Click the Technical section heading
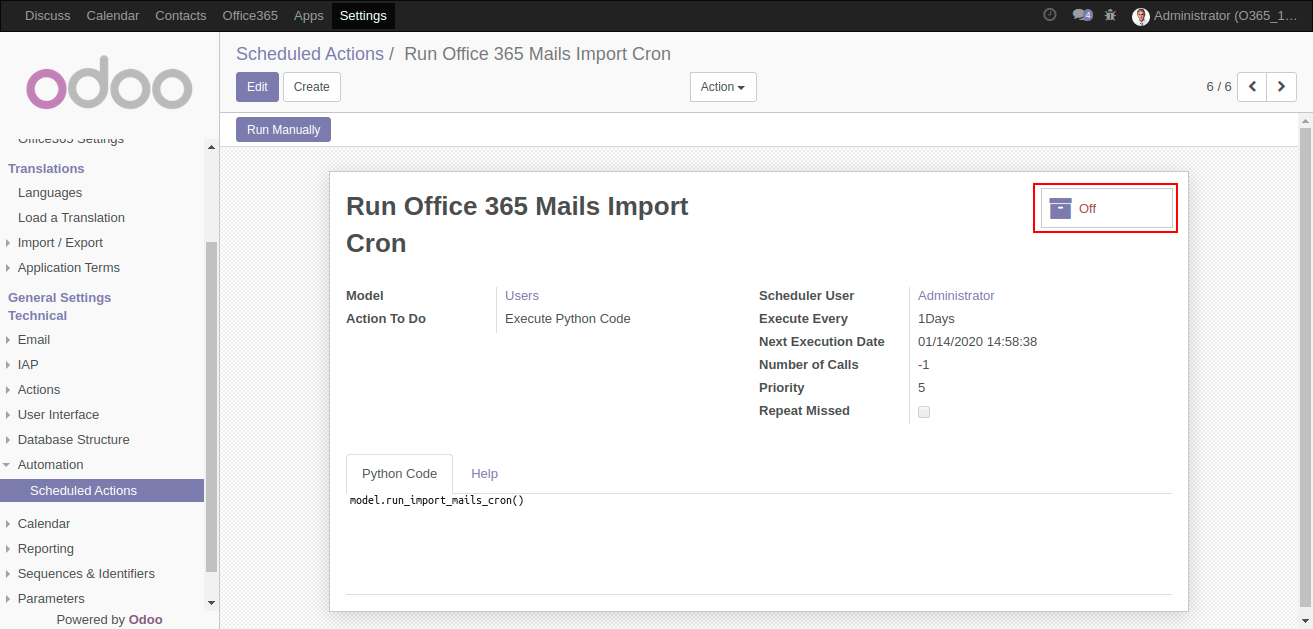 (x=38, y=316)
